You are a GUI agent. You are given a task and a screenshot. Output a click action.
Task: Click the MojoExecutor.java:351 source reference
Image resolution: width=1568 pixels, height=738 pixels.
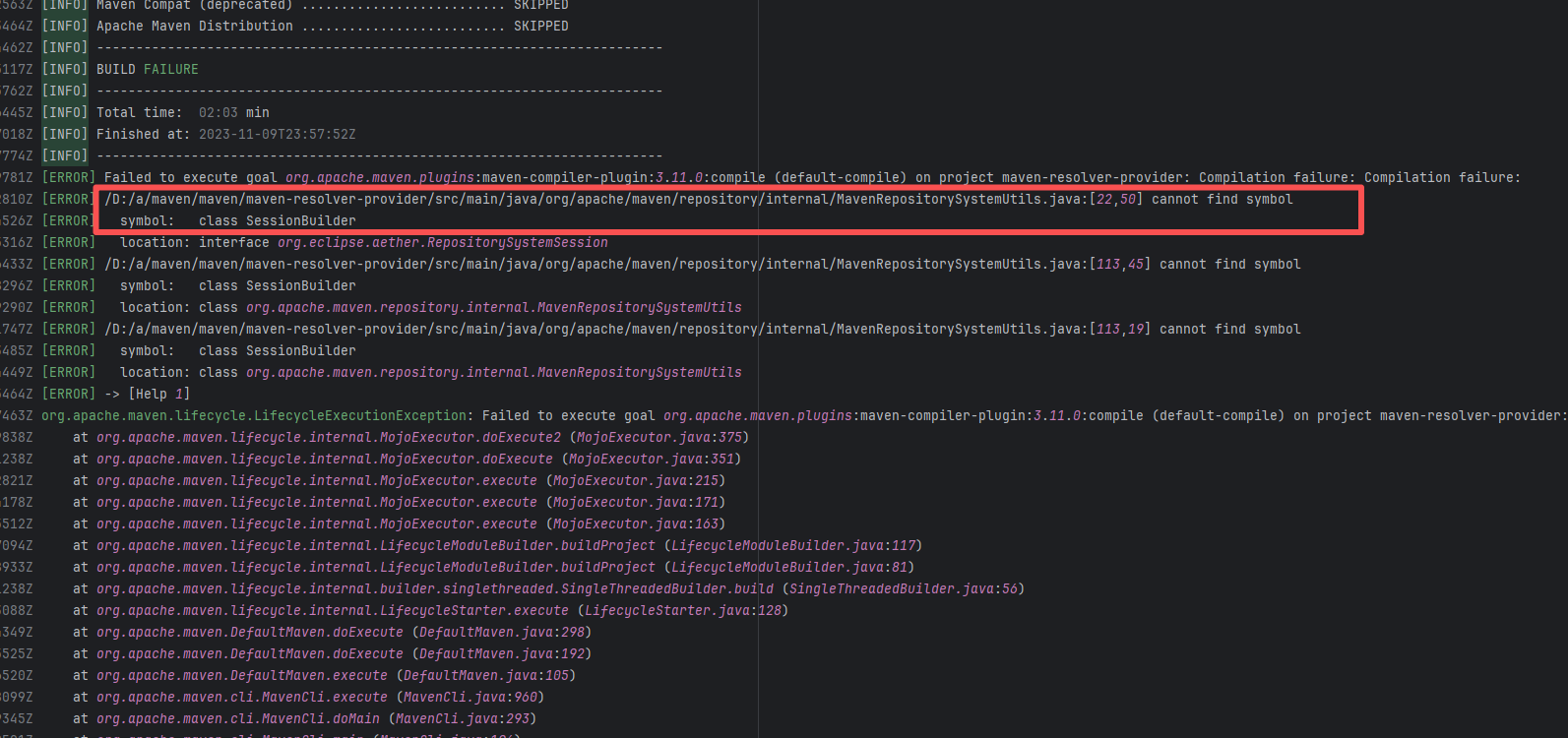pos(651,460)
